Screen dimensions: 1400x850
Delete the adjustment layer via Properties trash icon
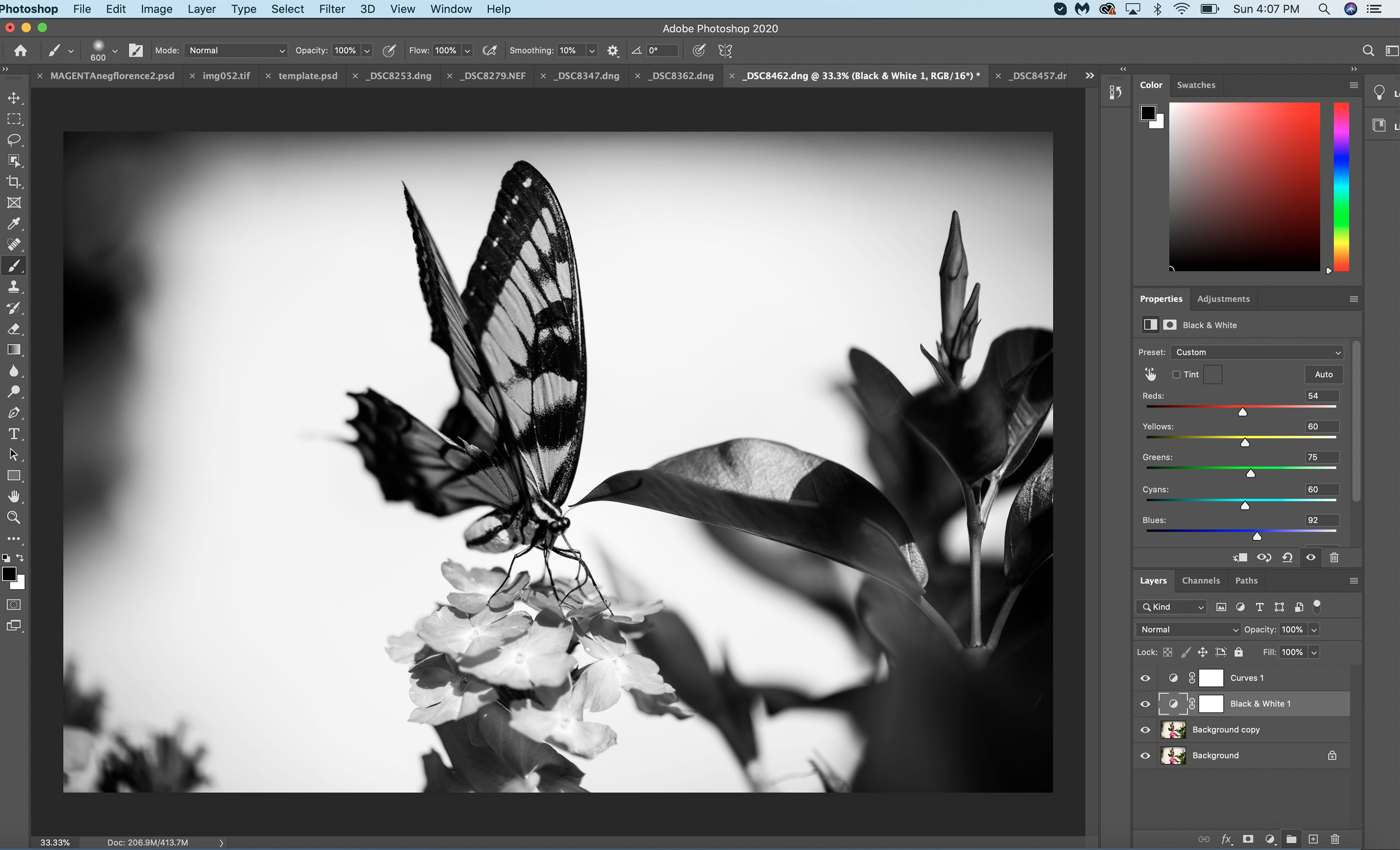[x=1334, y=558]
